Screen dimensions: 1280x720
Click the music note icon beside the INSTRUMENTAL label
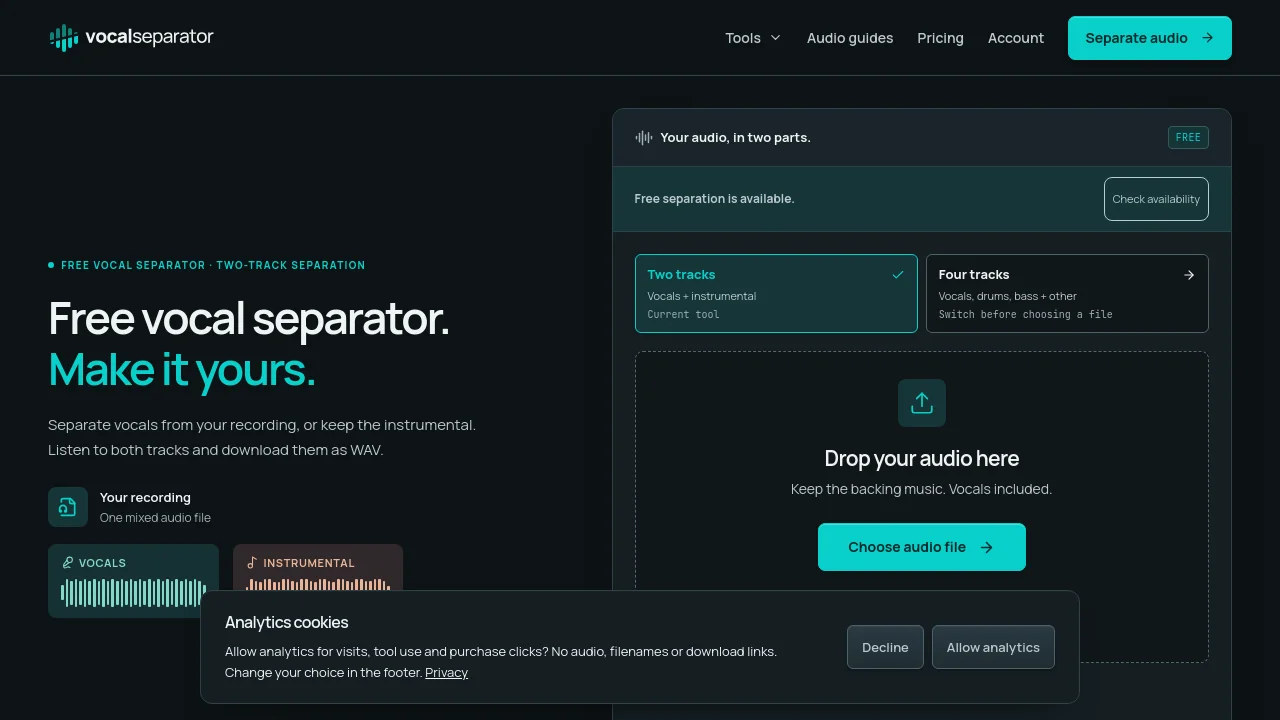click(x=252, y=563)
